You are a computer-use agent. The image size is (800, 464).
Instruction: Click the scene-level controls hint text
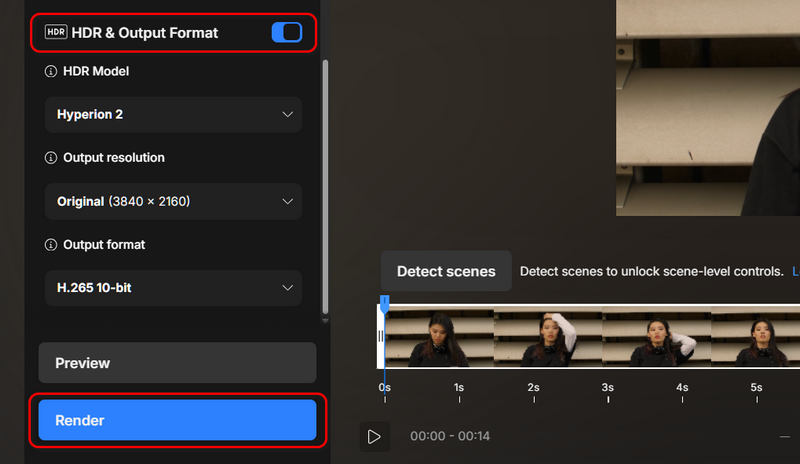tap(652, 271)
